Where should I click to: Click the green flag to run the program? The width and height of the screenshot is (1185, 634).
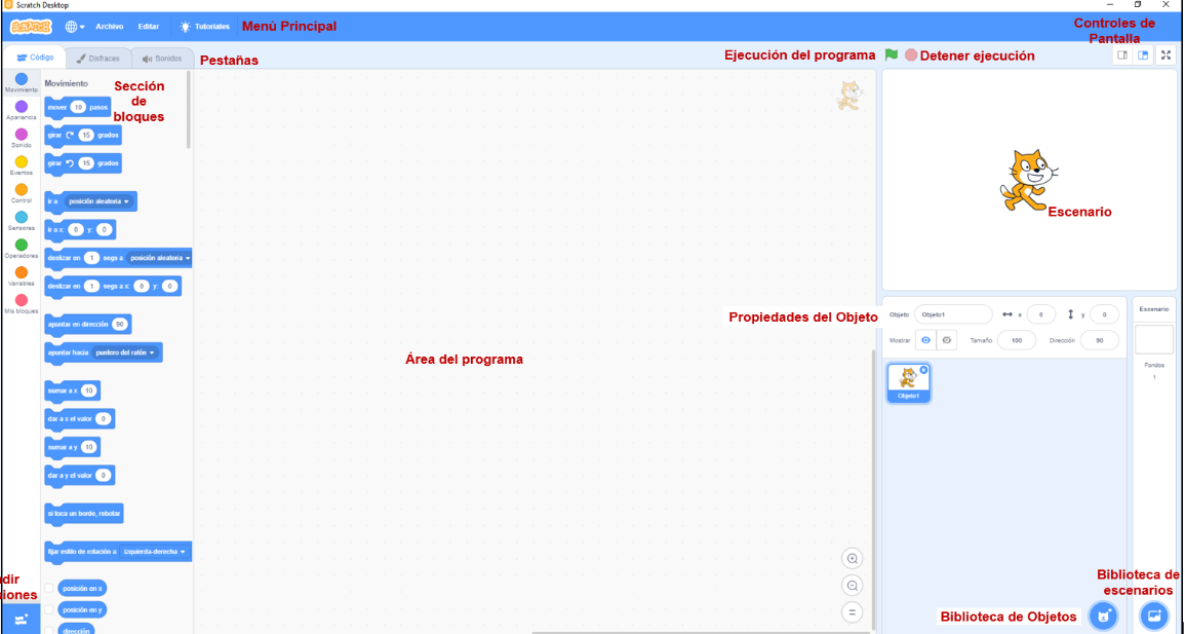pos(892,55)
